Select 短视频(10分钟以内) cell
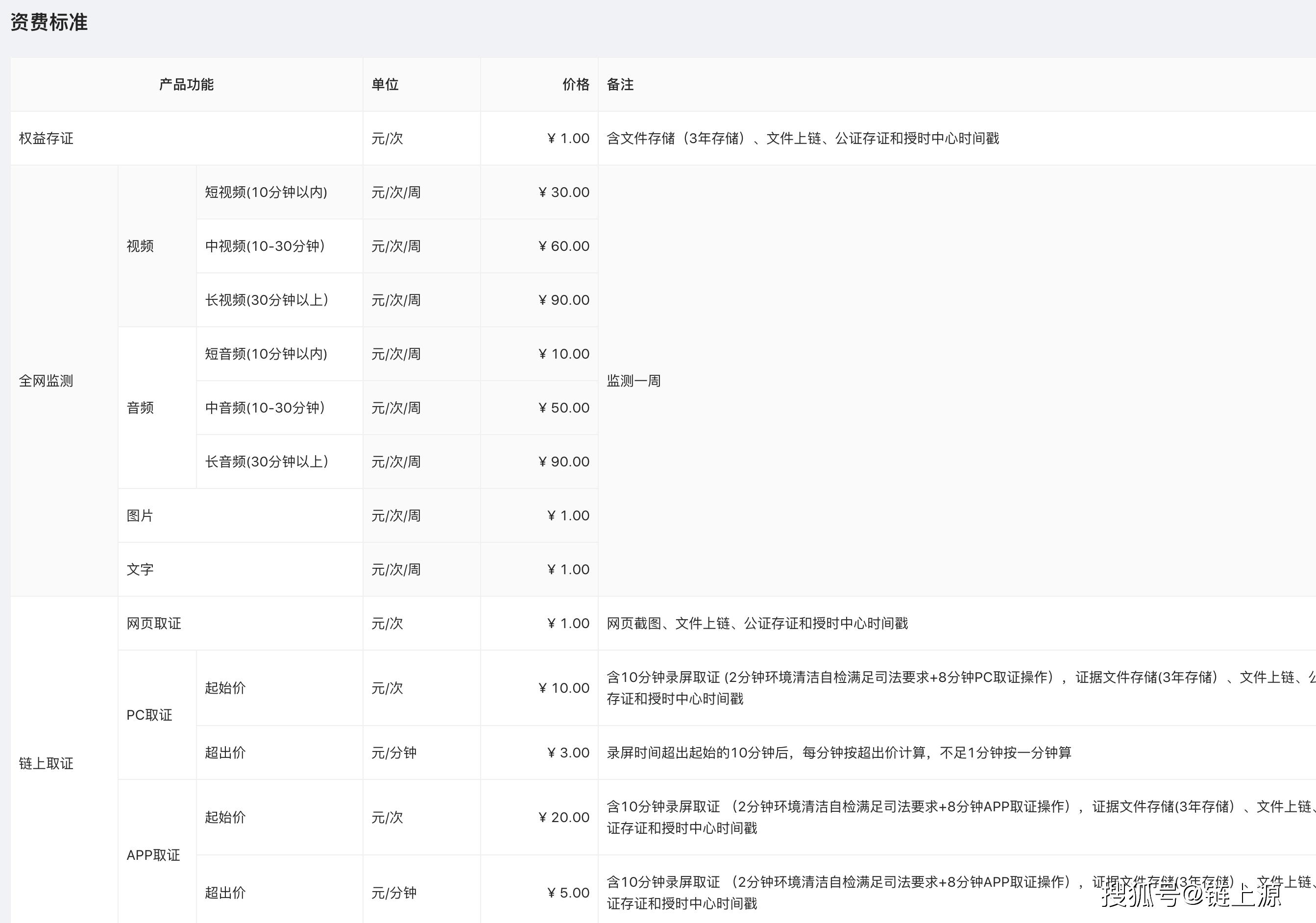 266,192
